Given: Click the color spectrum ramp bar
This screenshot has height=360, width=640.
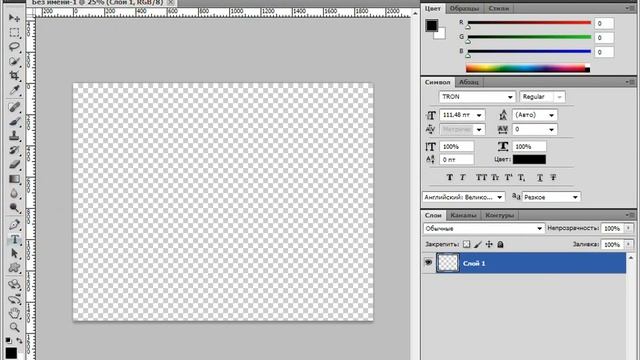Looking at the screenshot, I should coord(528,68).
